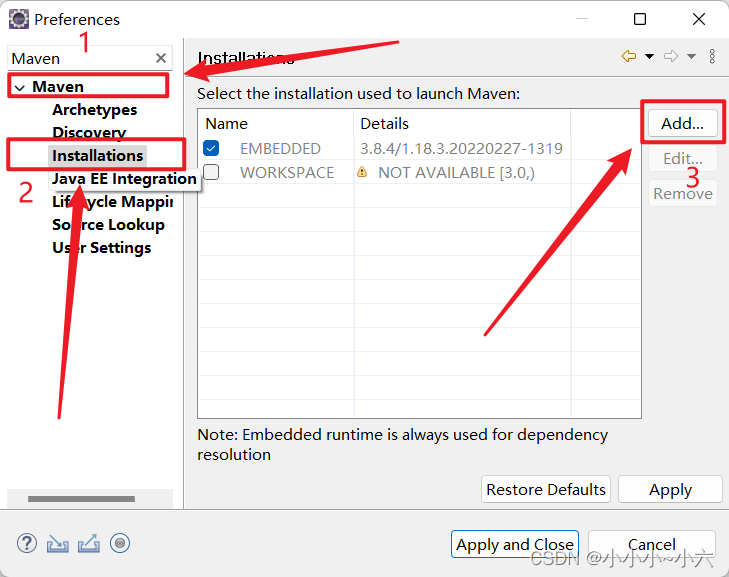This screenshot has width=729, height=577.
Task: Open the three-dot view menu
Action: coord(712,56)
